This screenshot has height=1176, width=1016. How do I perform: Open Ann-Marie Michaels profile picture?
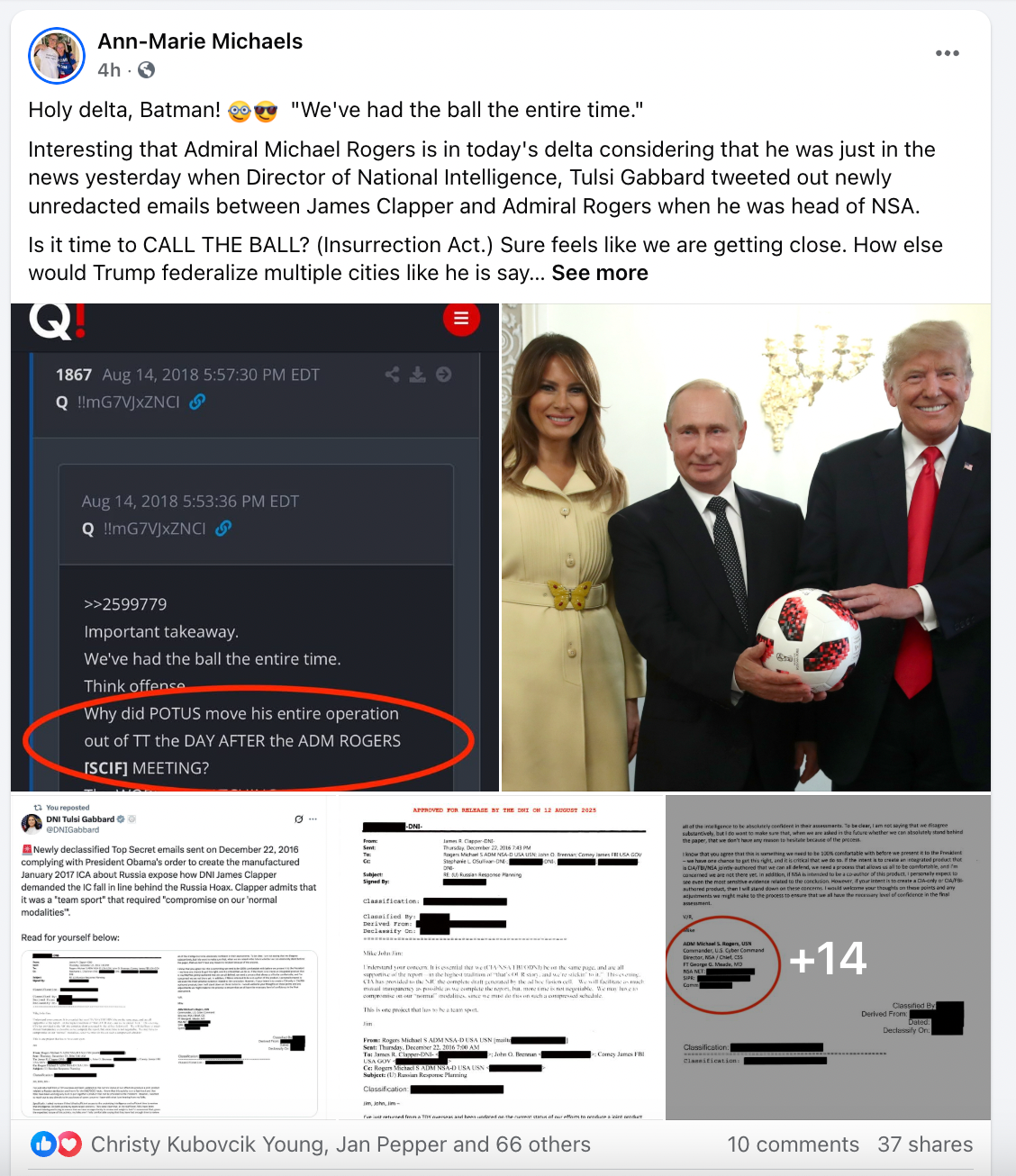pos(57,55)
